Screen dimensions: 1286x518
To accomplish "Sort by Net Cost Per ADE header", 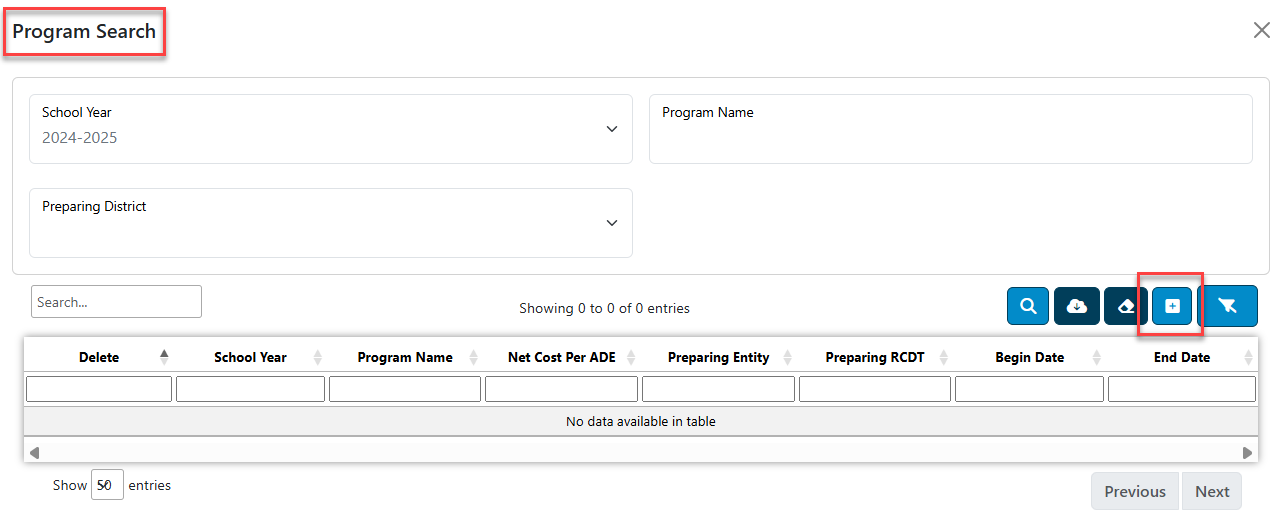I will pos(561,357).
